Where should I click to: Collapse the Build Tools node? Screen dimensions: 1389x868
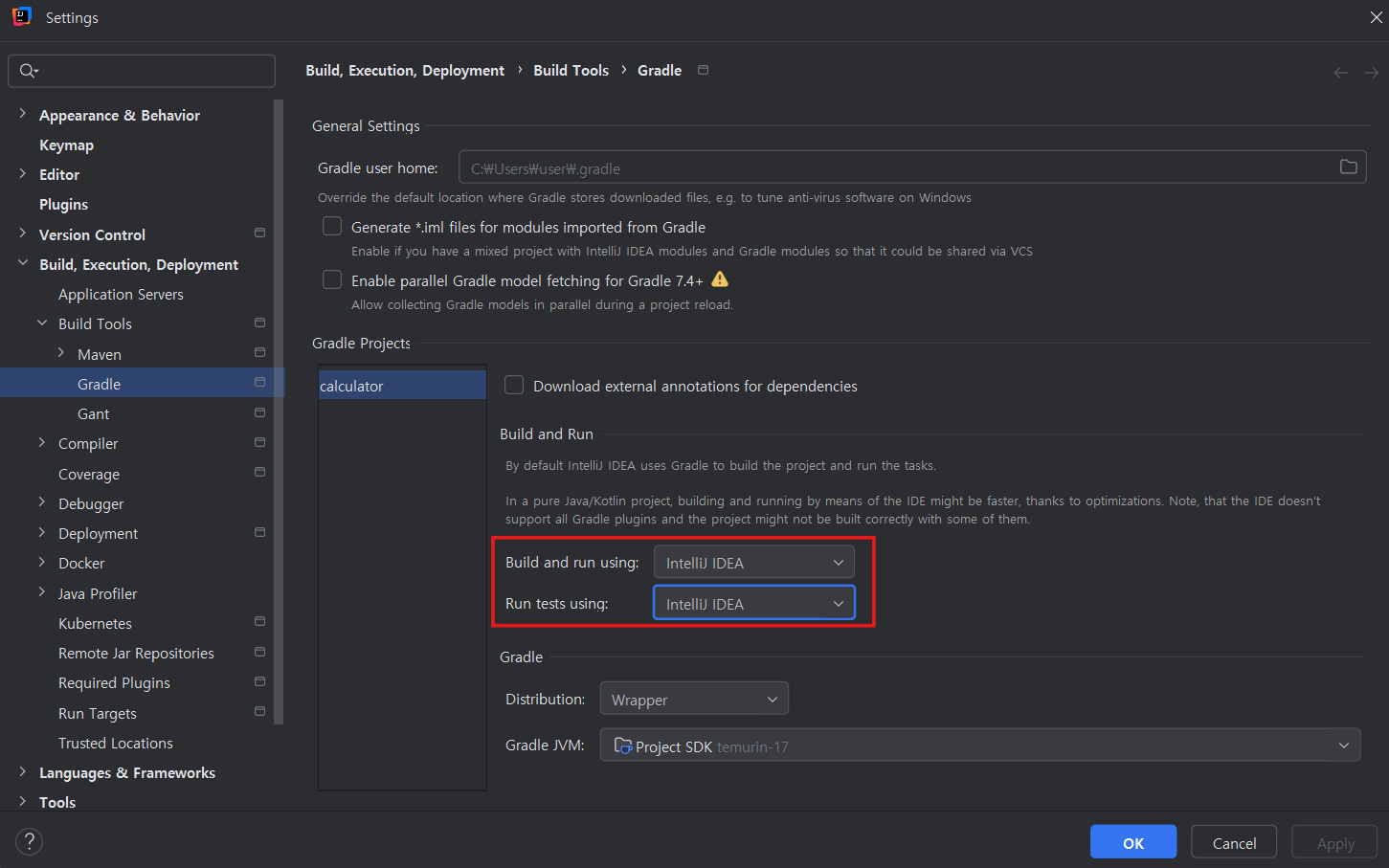click(x=41, y=323)
